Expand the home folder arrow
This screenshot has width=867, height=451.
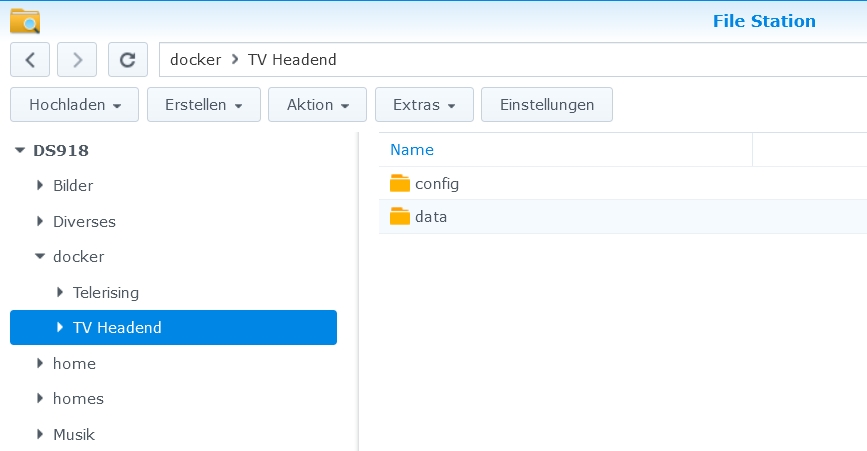(40, 363)
